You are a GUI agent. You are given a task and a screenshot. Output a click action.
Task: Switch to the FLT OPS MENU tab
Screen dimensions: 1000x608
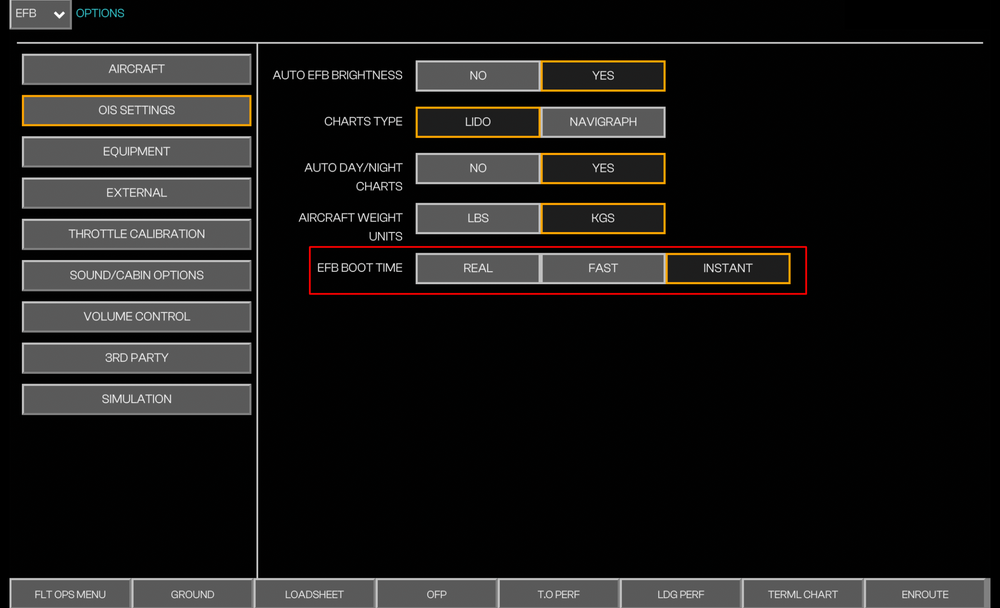point(70,594)
